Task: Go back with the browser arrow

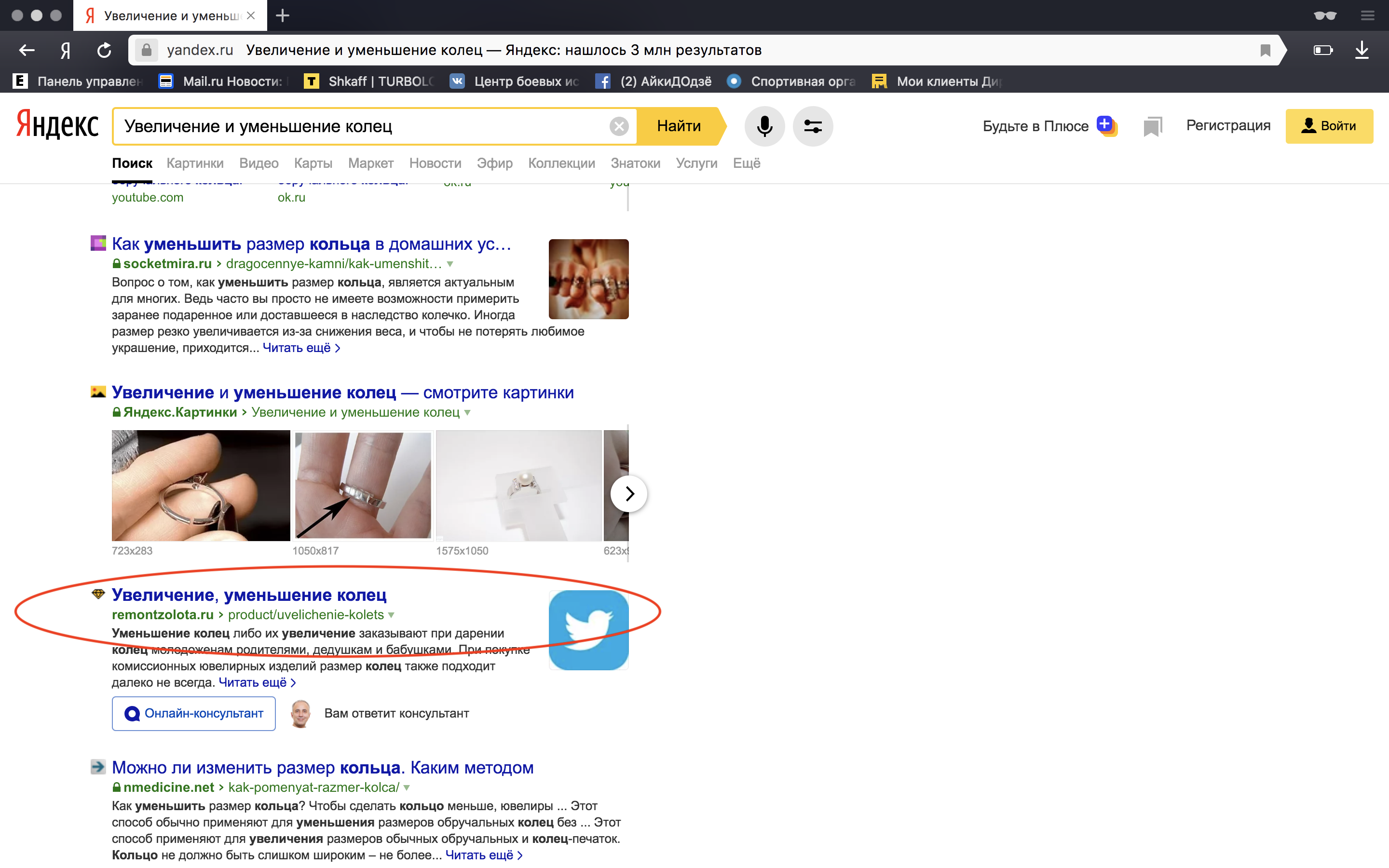Action: (27, 51)
